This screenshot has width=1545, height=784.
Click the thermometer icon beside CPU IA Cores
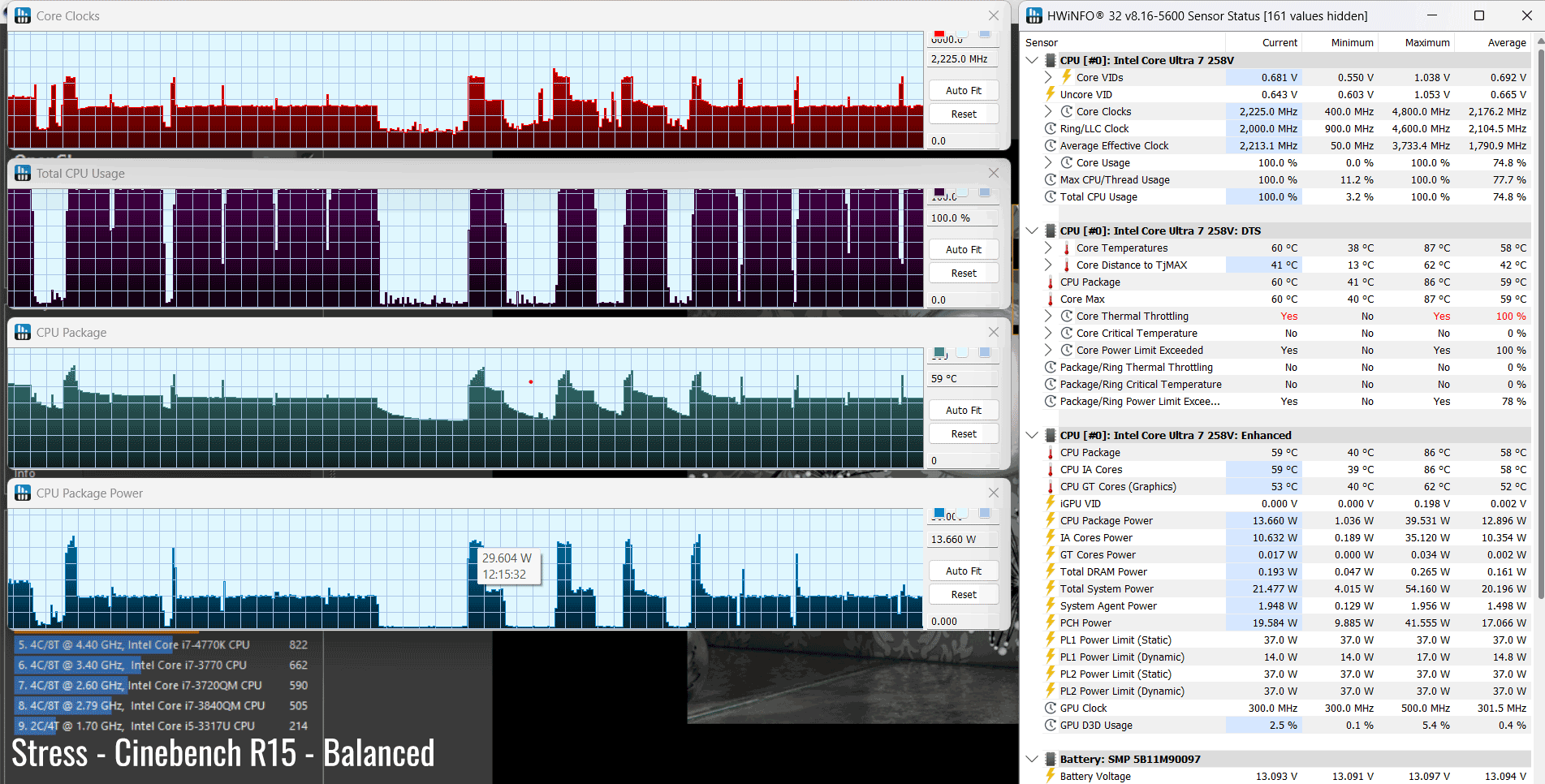pyautogui.click(x=1051, y=469)
